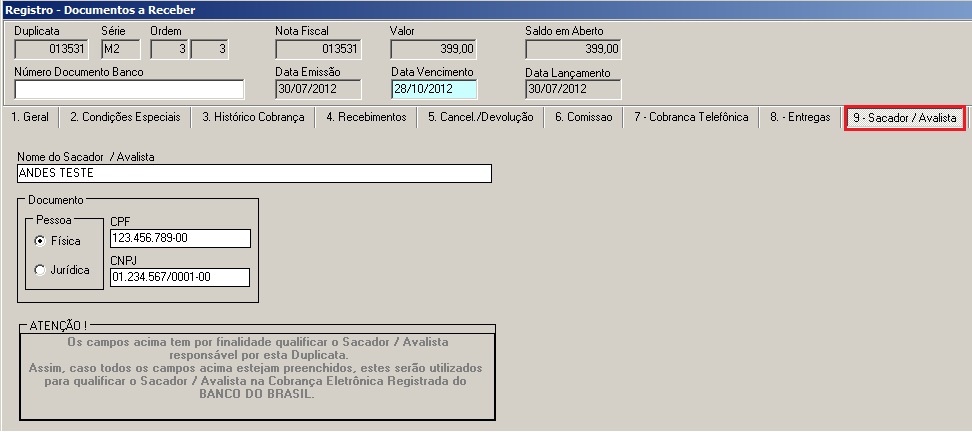Click the Número Documento Banco field
This screenshot has width=972, height=432.
coord(129,89)
